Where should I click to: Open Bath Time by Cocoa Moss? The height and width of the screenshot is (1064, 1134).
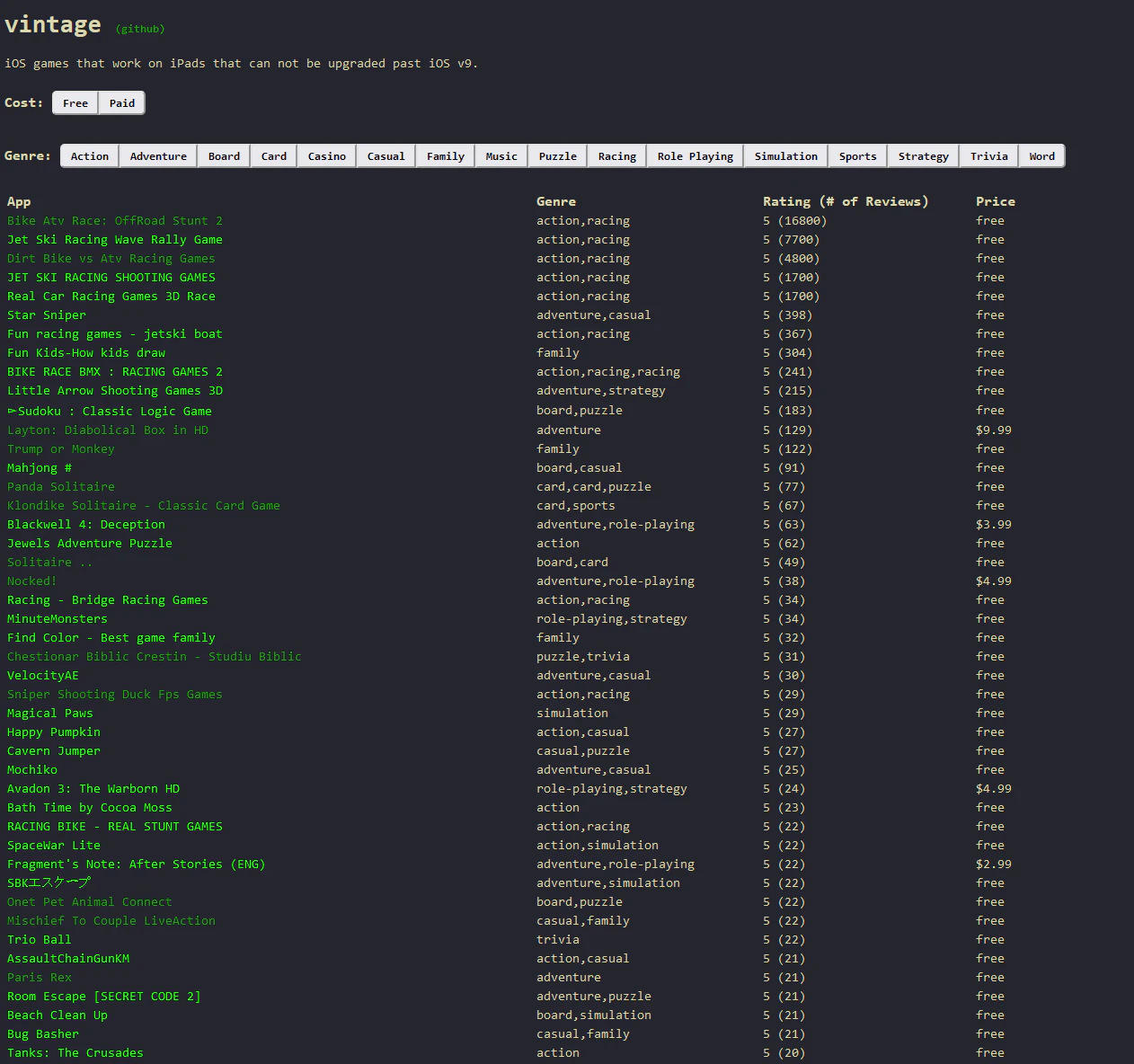[x=90, y=808]
